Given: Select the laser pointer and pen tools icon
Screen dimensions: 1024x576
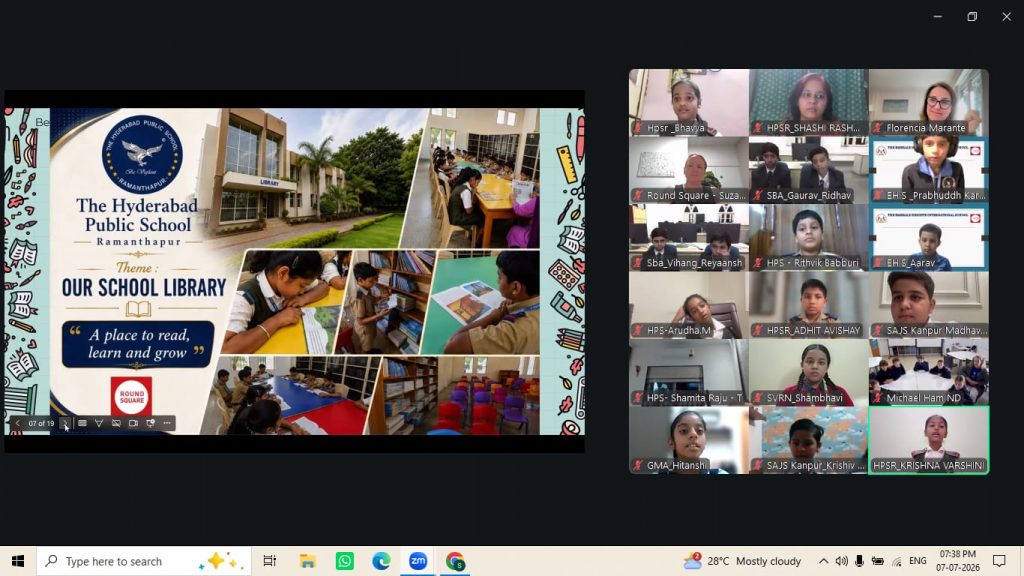Looking at the screenshot, I should coord(99,423).
